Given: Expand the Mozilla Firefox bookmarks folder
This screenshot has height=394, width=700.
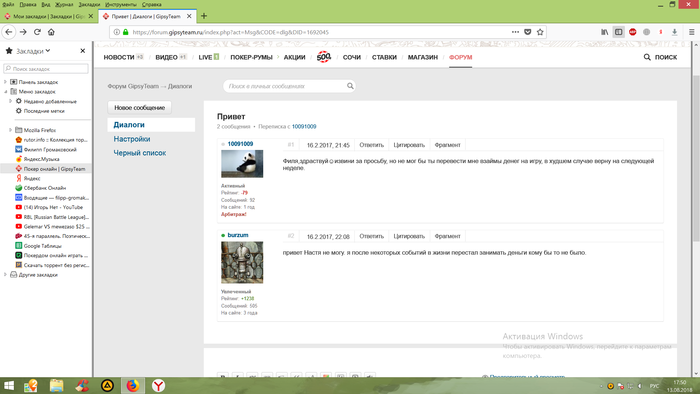Looking at the screenshot, I should tap(10, 130).
